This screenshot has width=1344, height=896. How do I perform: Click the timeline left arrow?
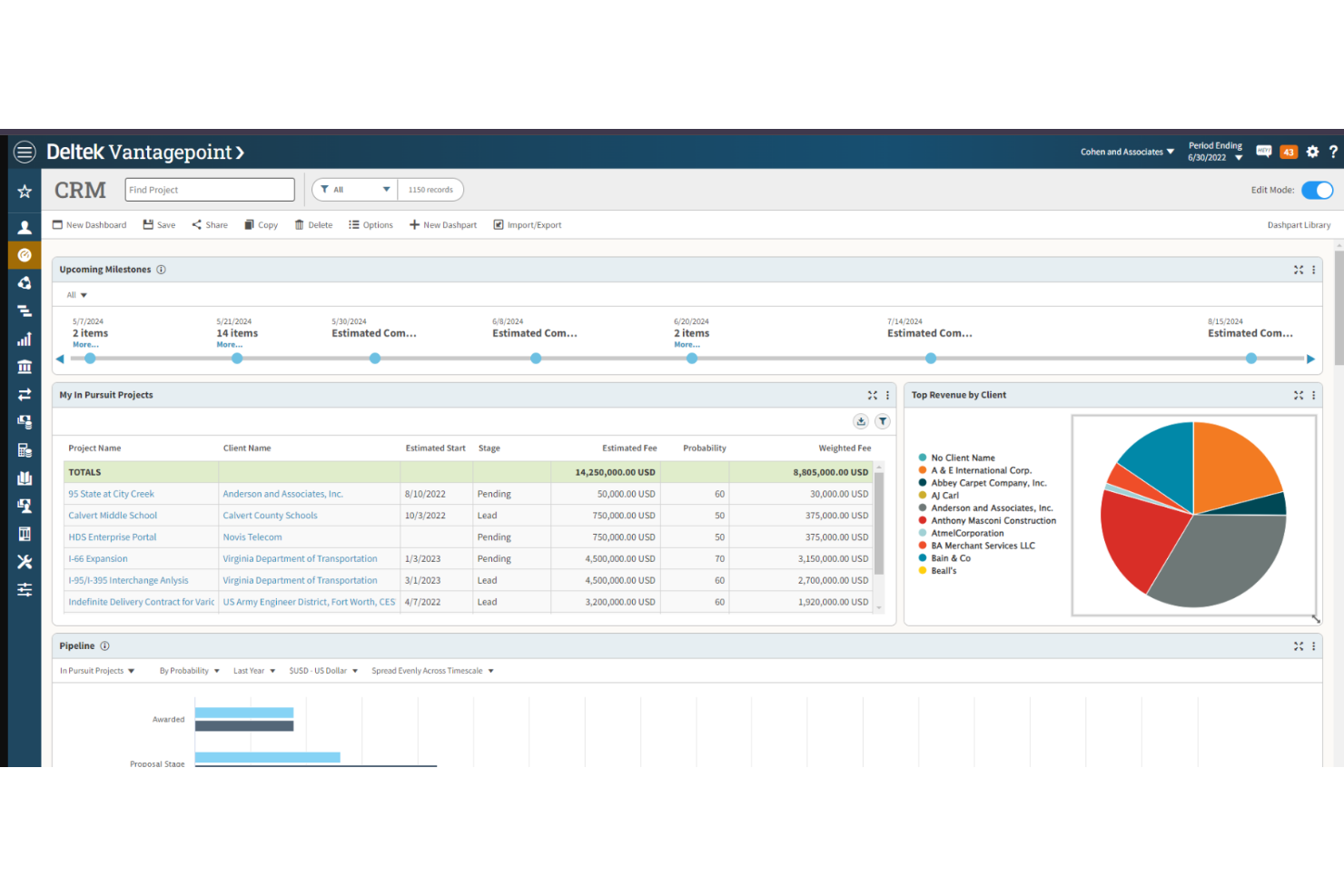click(60, 359)
